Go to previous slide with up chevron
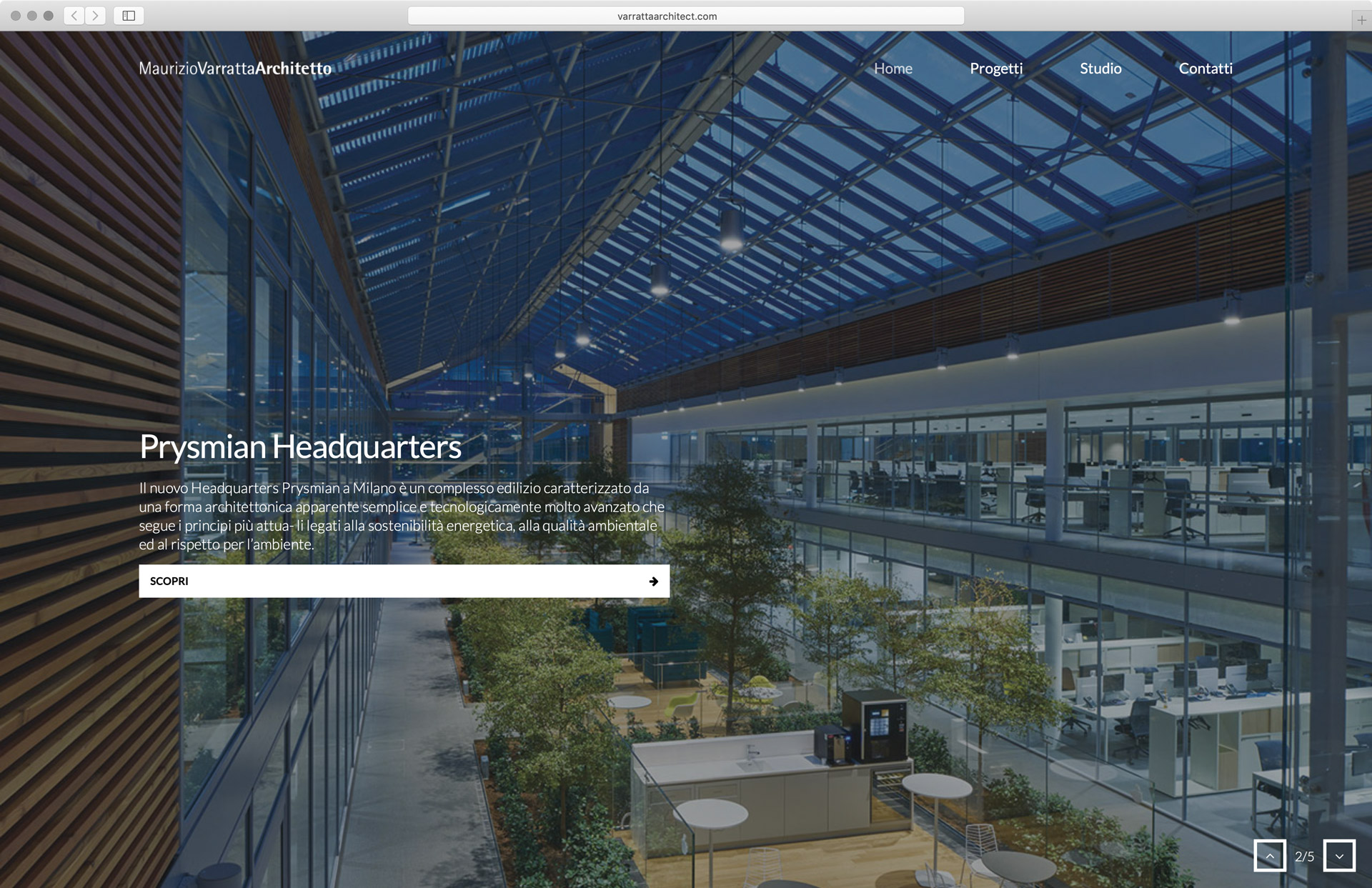 [x=1270, y=856]
